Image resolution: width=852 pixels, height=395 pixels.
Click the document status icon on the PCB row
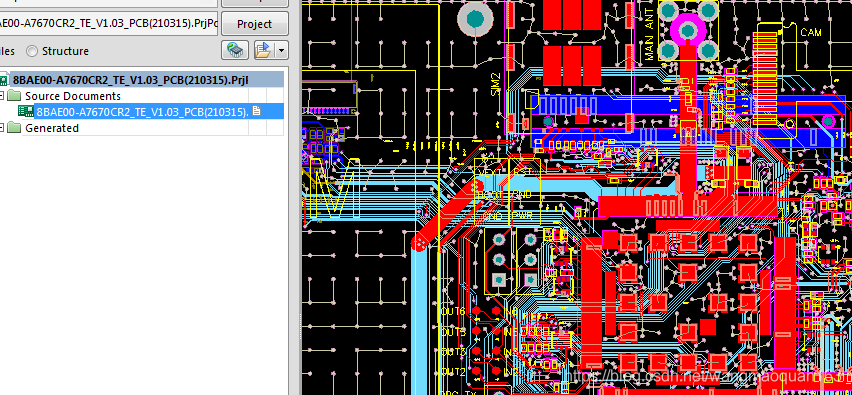(x=257, y=111)
